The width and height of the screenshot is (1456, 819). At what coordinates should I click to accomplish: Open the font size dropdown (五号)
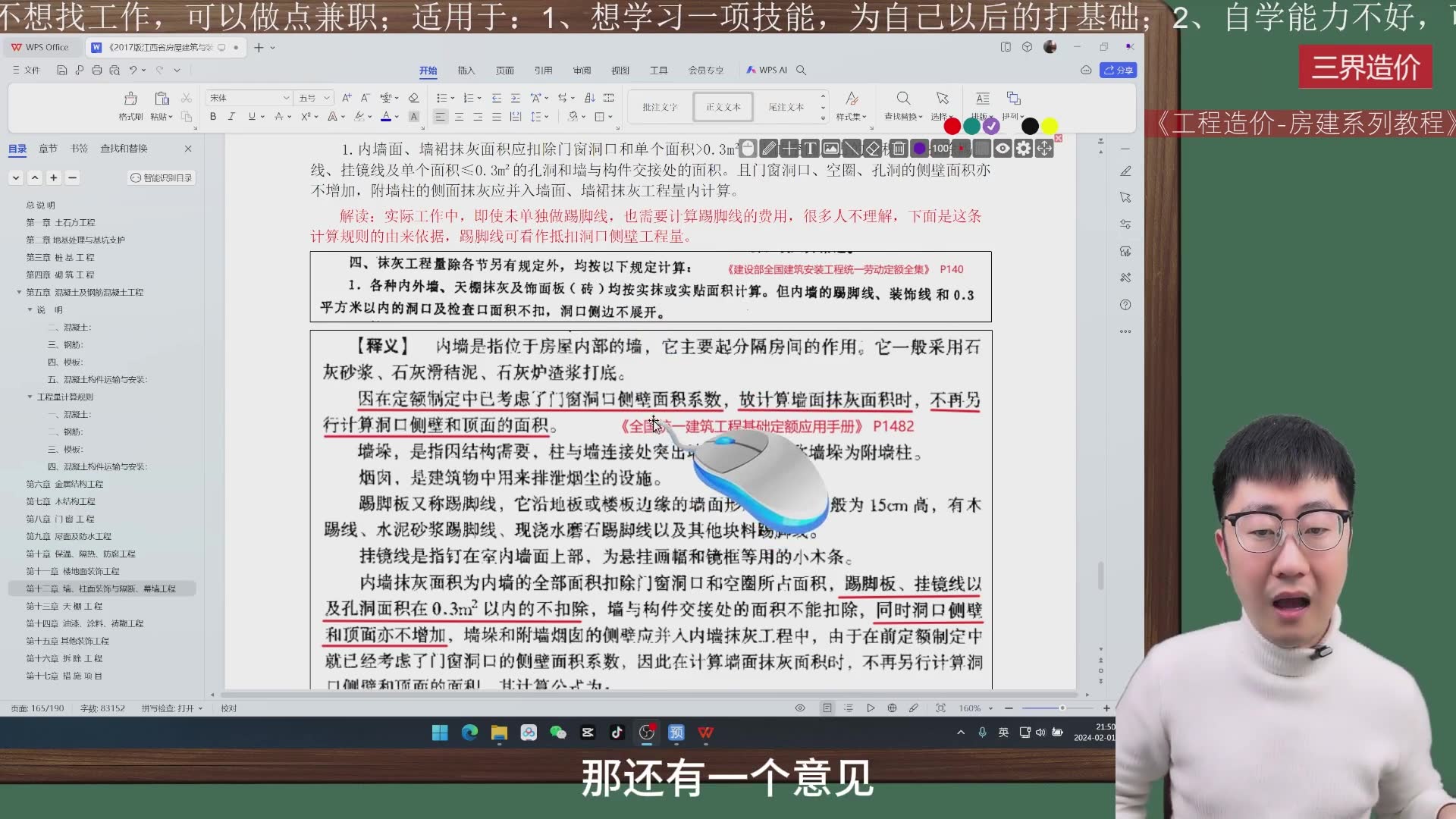coord(327,98)
